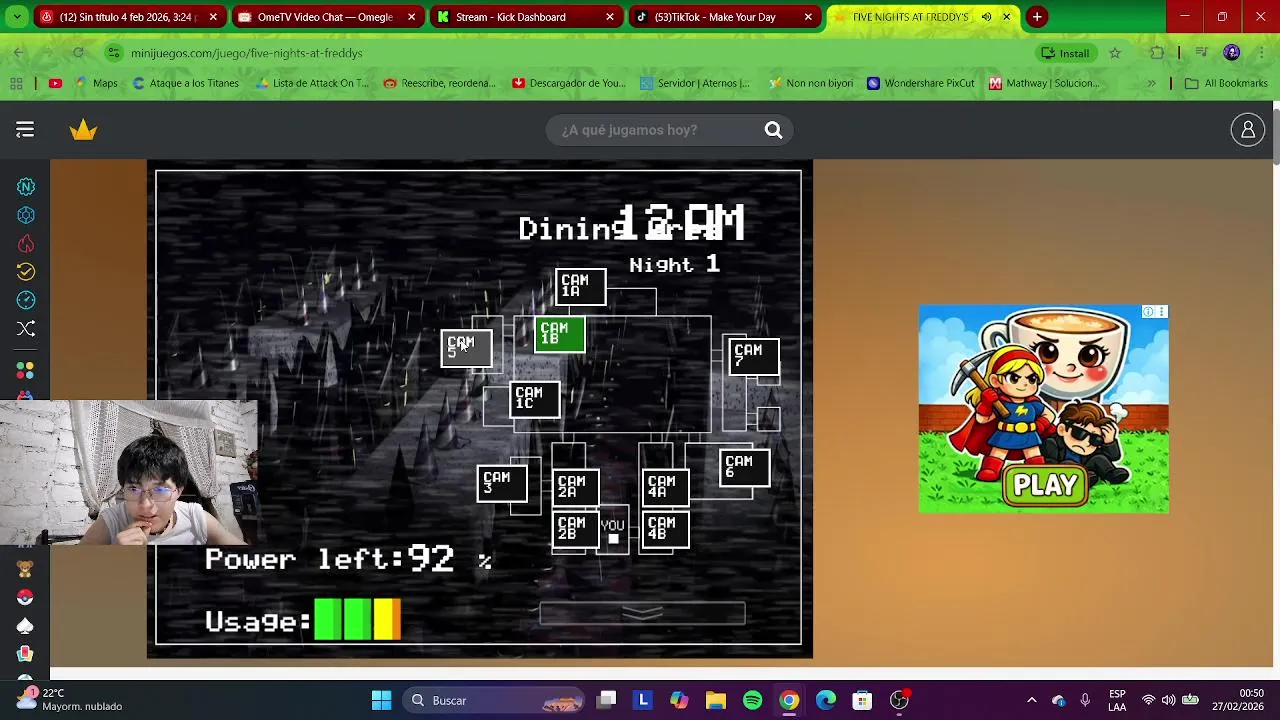Click PLAY on the game advertisement
The width and height of the screenshot is (1280, 720).
click(x=1045, y=485)
